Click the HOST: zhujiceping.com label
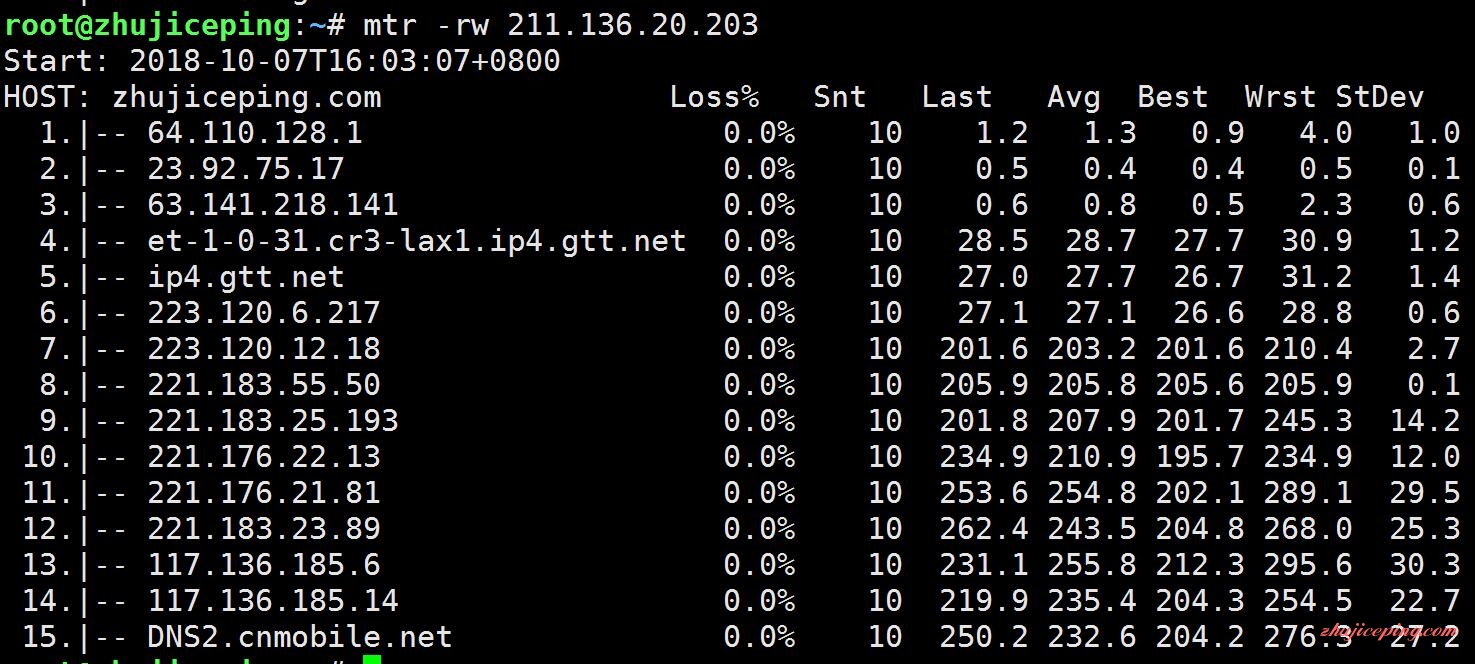 point(192,97)
